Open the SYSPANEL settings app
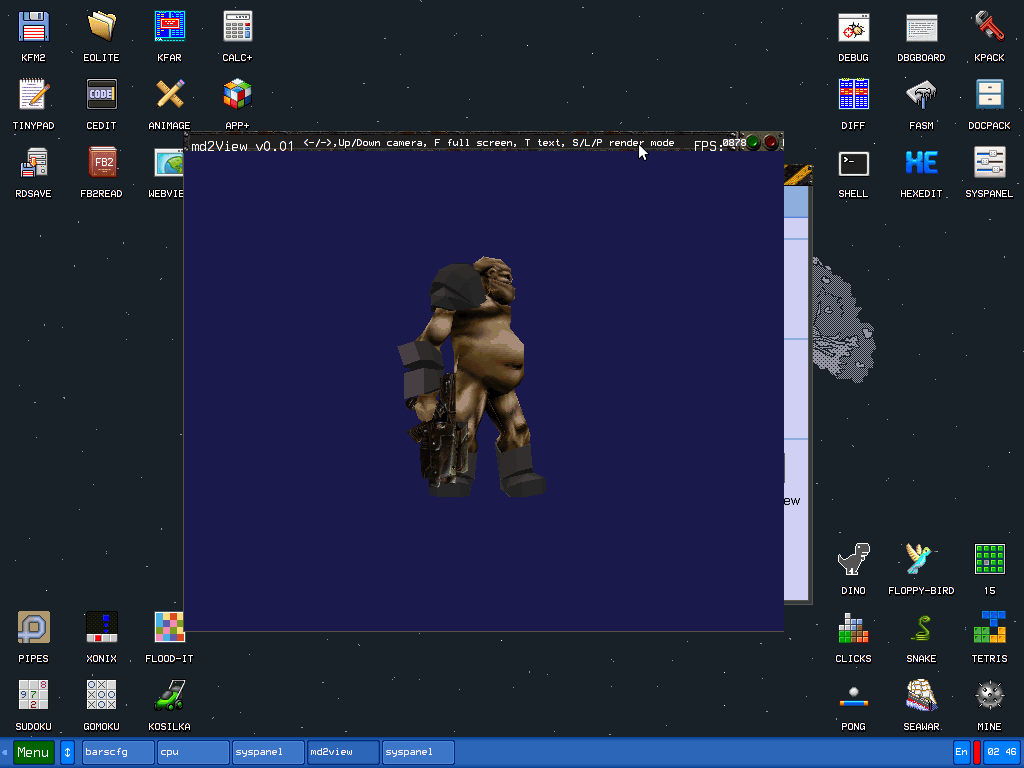This screenshot has height=768, width=1024. click(989, 161)
